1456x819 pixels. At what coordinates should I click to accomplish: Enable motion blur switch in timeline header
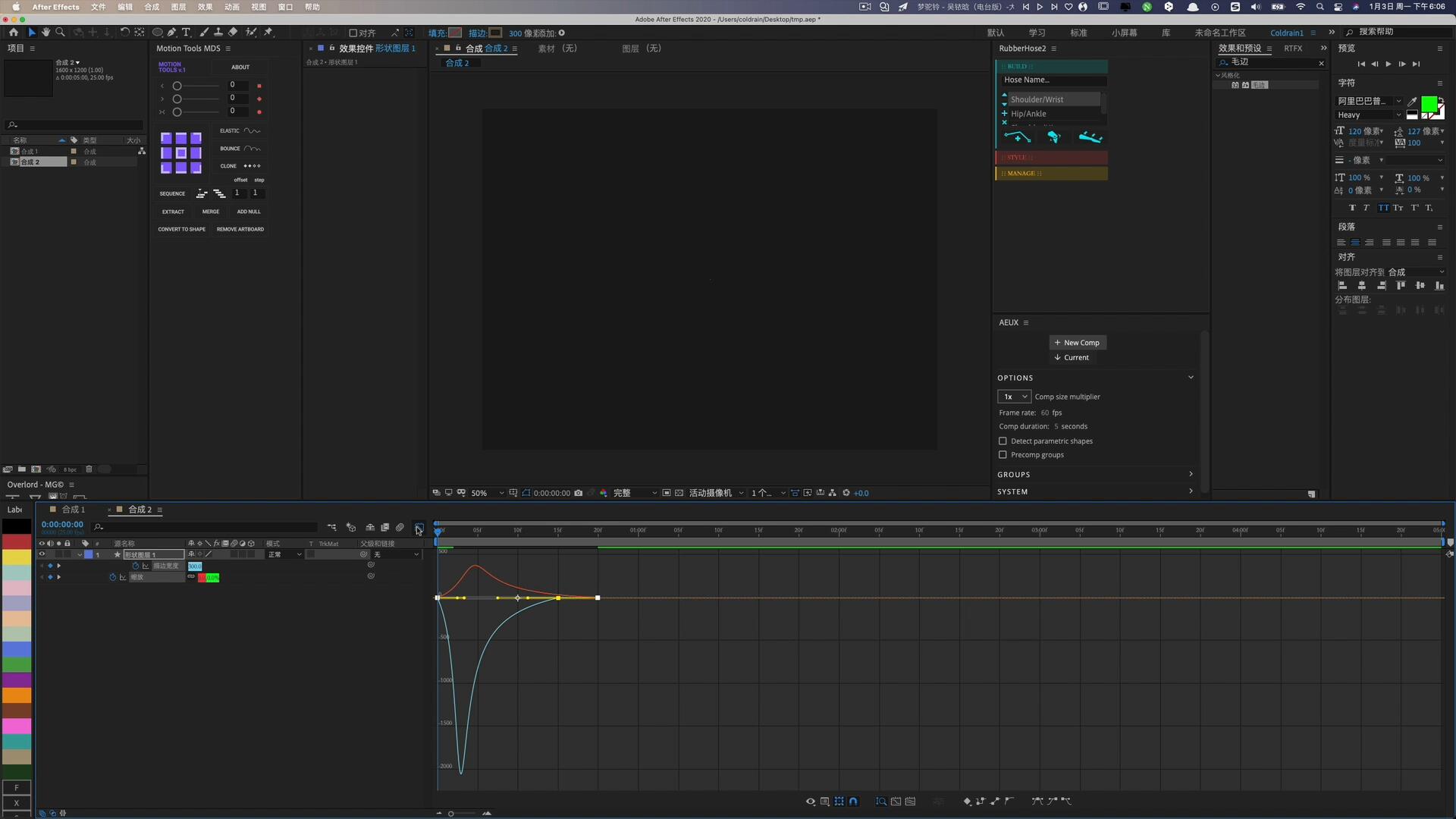(400, 527)
